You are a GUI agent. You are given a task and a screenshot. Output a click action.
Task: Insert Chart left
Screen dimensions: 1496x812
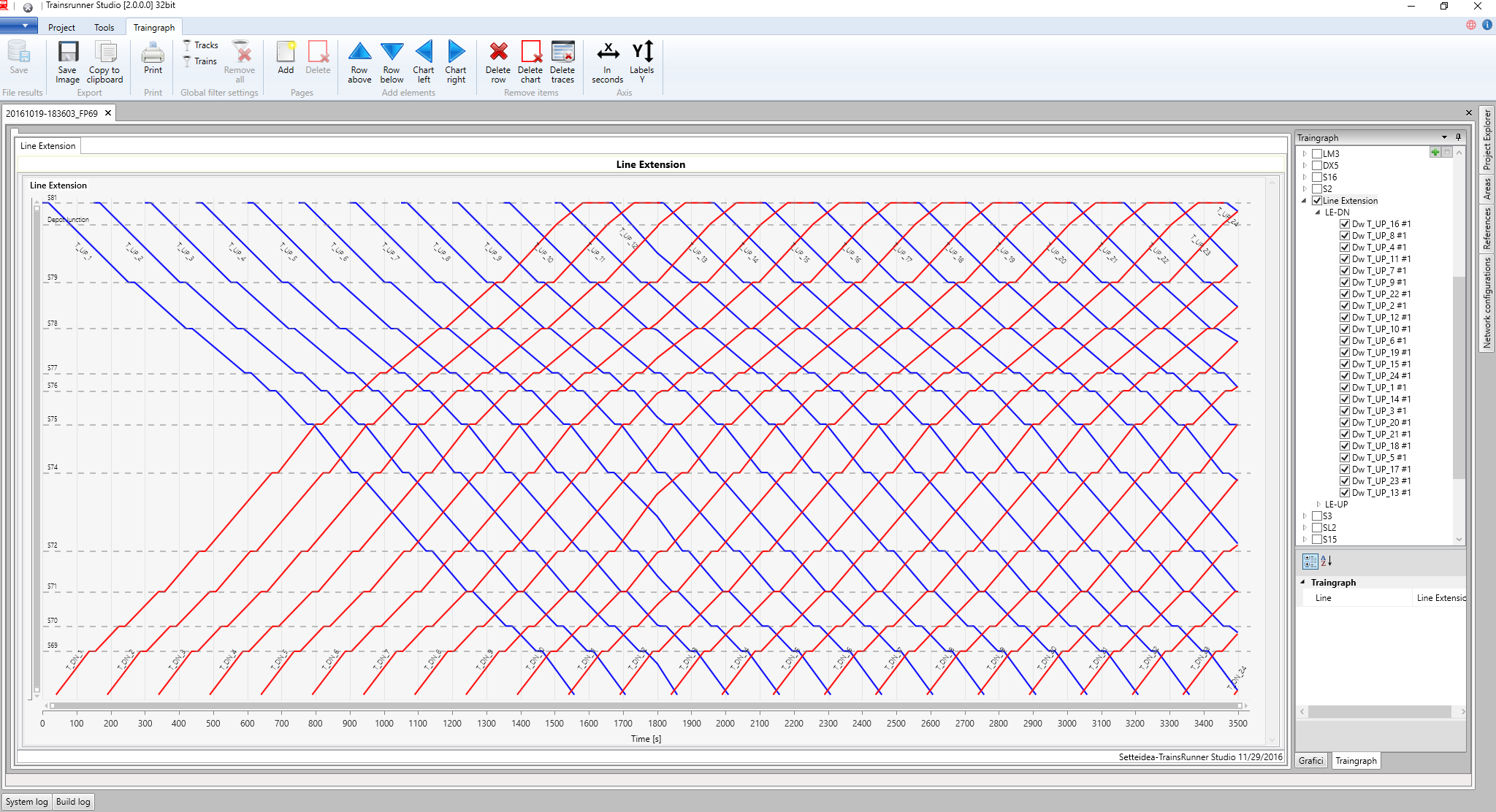pyautogui.click(x=424, y=62)
